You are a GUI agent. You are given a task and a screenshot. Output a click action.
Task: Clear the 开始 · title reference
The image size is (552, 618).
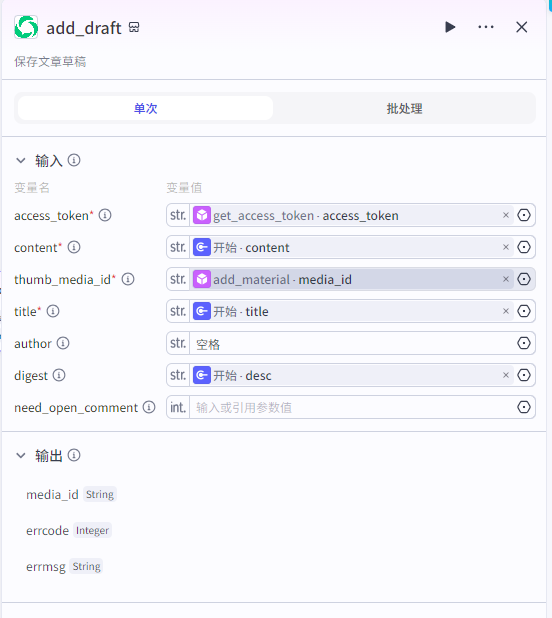point(506,311)
